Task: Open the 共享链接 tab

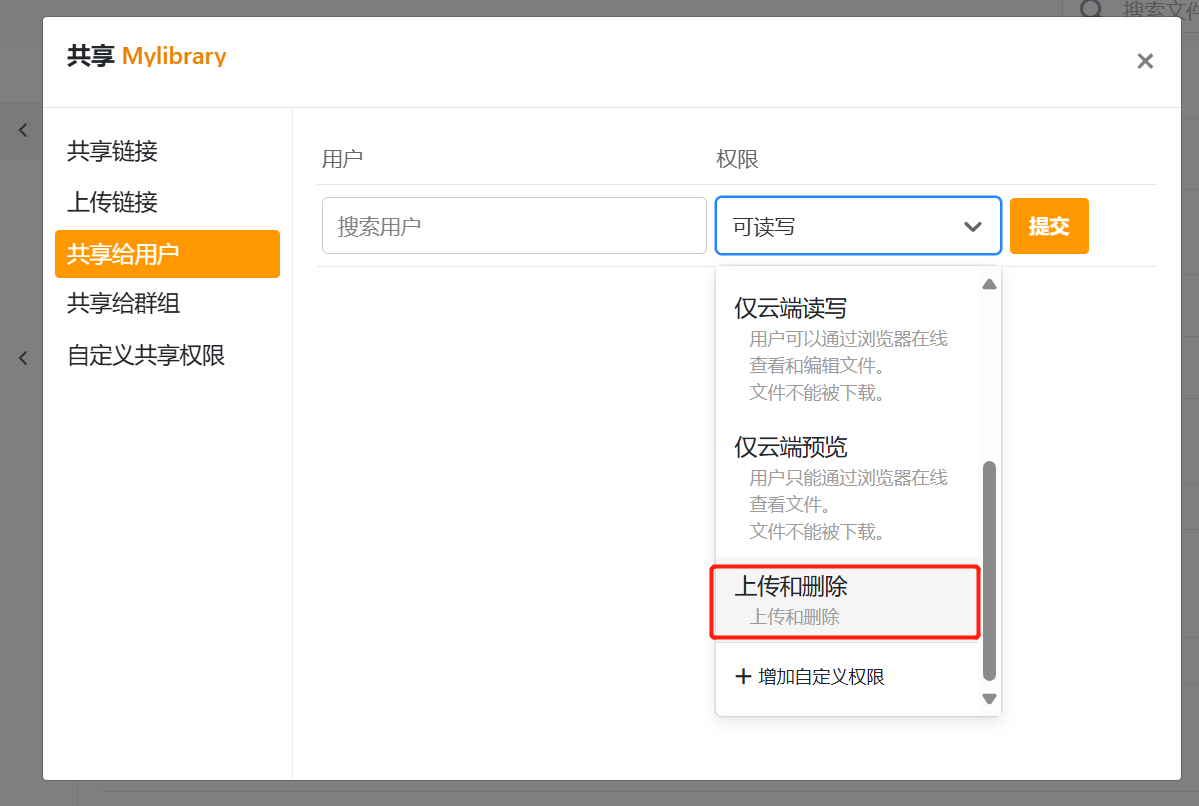Action: click(112, 152)
